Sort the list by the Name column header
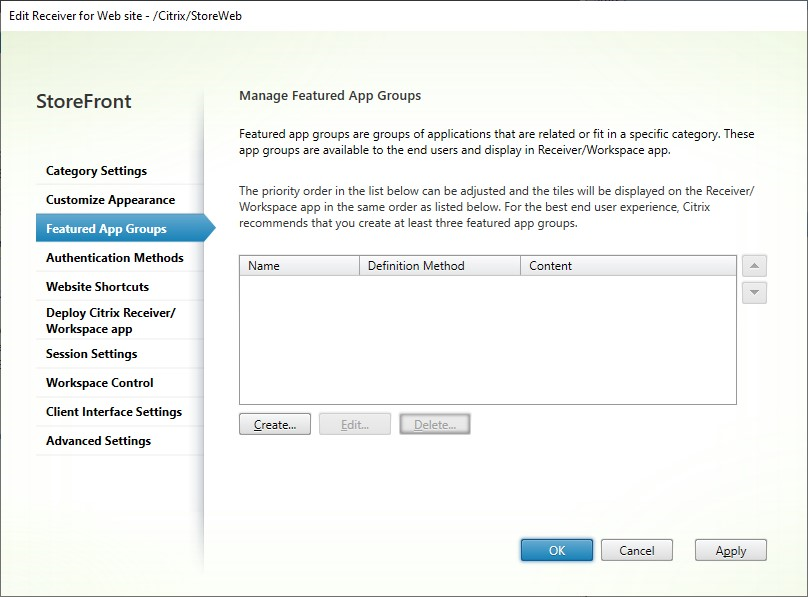This screenshot has height=597, width=808. 299,266
